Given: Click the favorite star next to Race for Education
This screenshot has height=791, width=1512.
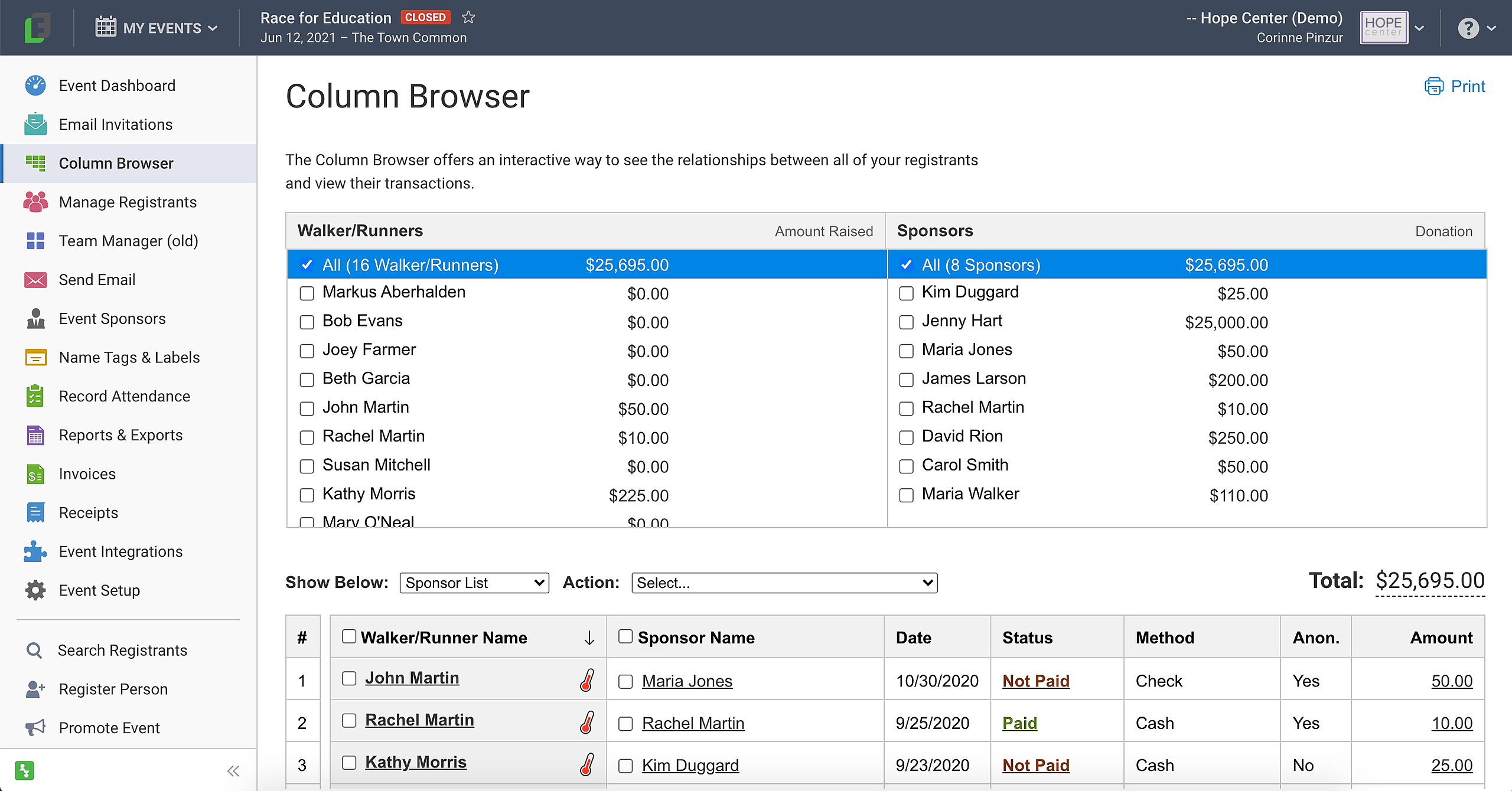Looking at the screenshot, I should [468, 17].
